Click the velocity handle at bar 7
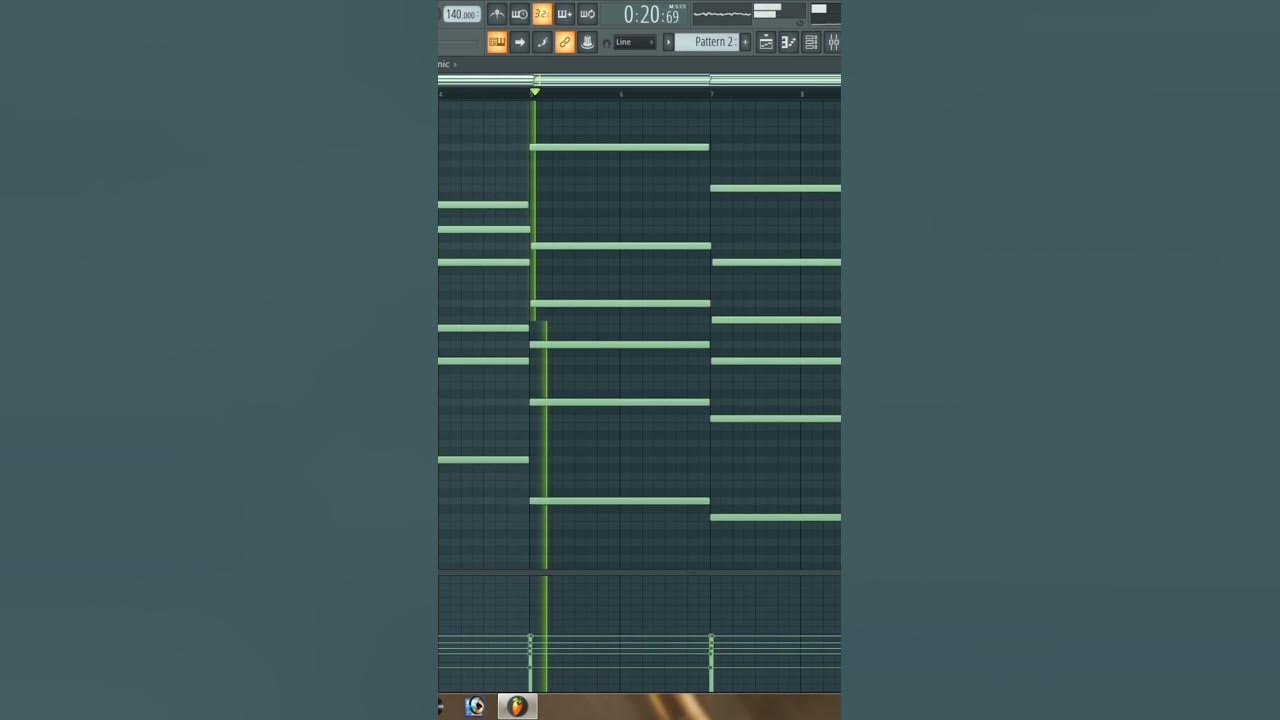Viewport: 1280px width, 720px height. click(711, 638)
